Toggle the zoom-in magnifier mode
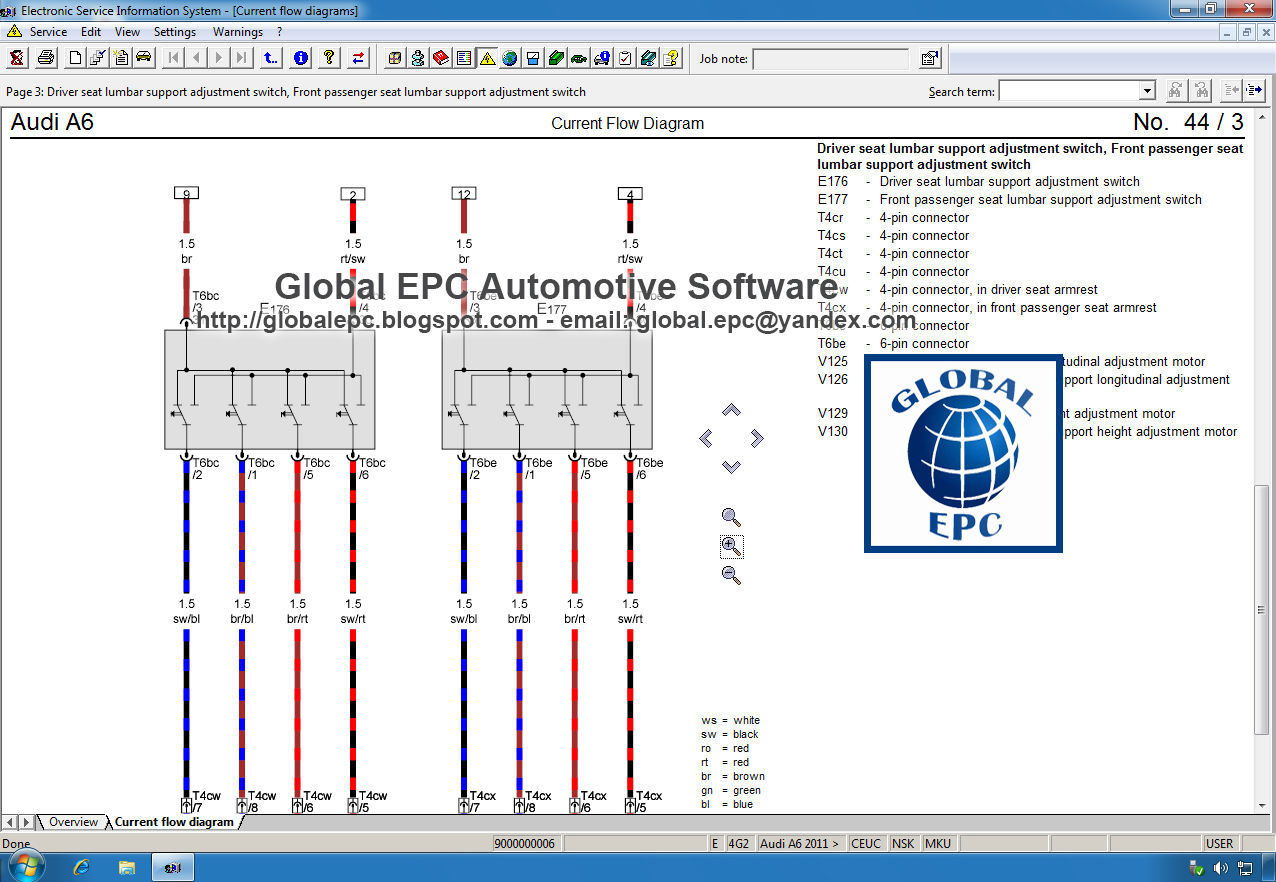 click(x=731, y=547)
